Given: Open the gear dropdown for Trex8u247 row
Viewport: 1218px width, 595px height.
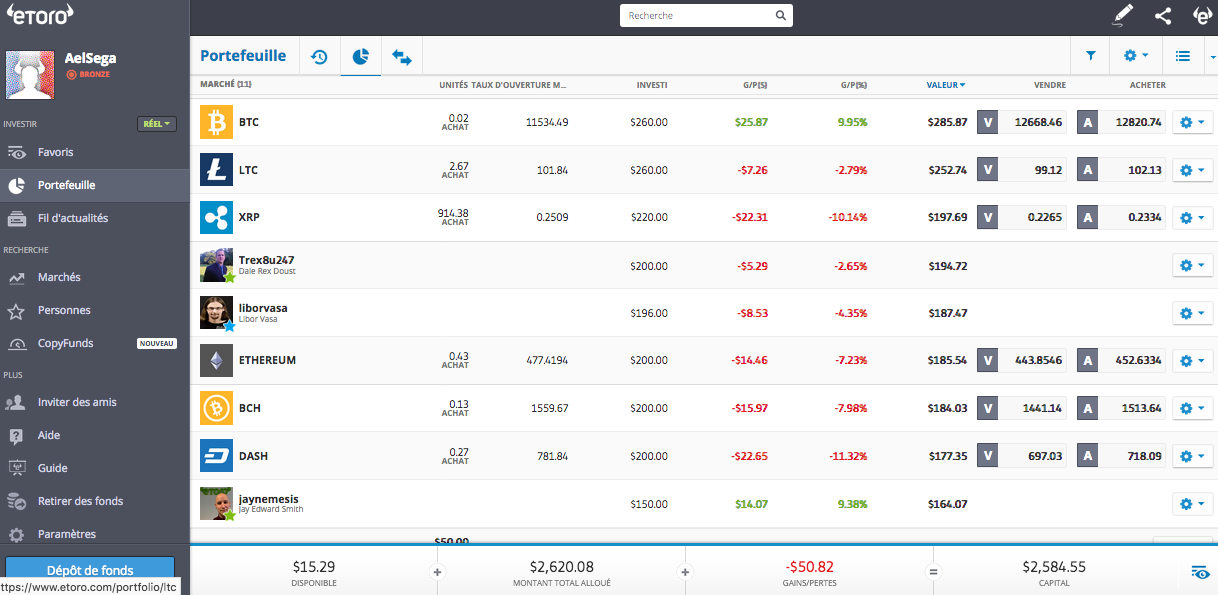Looking at the screenshot, I should pos(1193,266).
